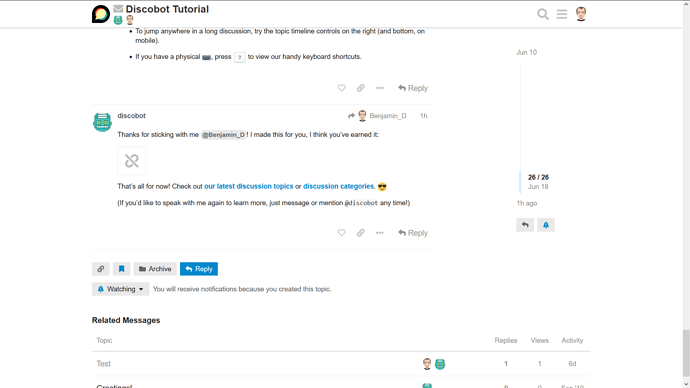This screenshot has width=690, height=388.
Task: Reply to discobot's final post
Action: coord(413,233)
